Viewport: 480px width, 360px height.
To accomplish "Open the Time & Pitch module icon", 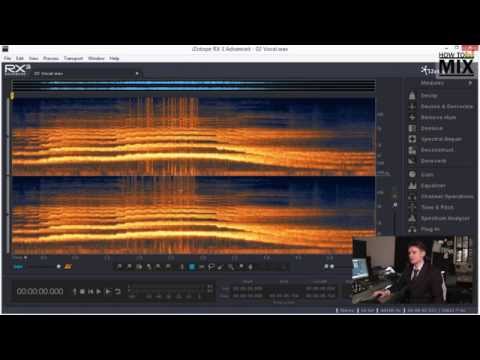I will click(412, 207).
